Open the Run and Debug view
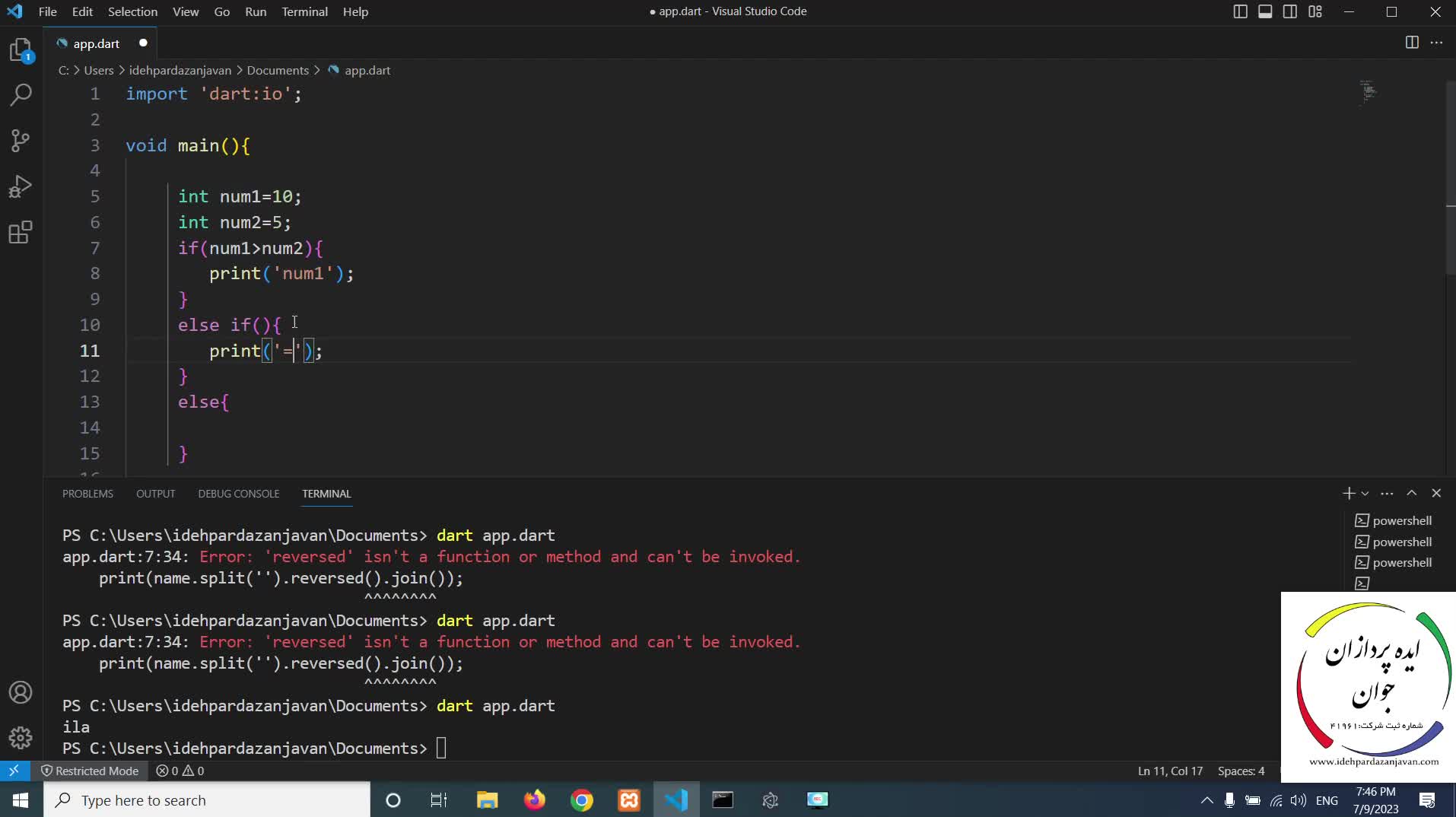Viewport: 1456px width, 817px height. (21, 186)
